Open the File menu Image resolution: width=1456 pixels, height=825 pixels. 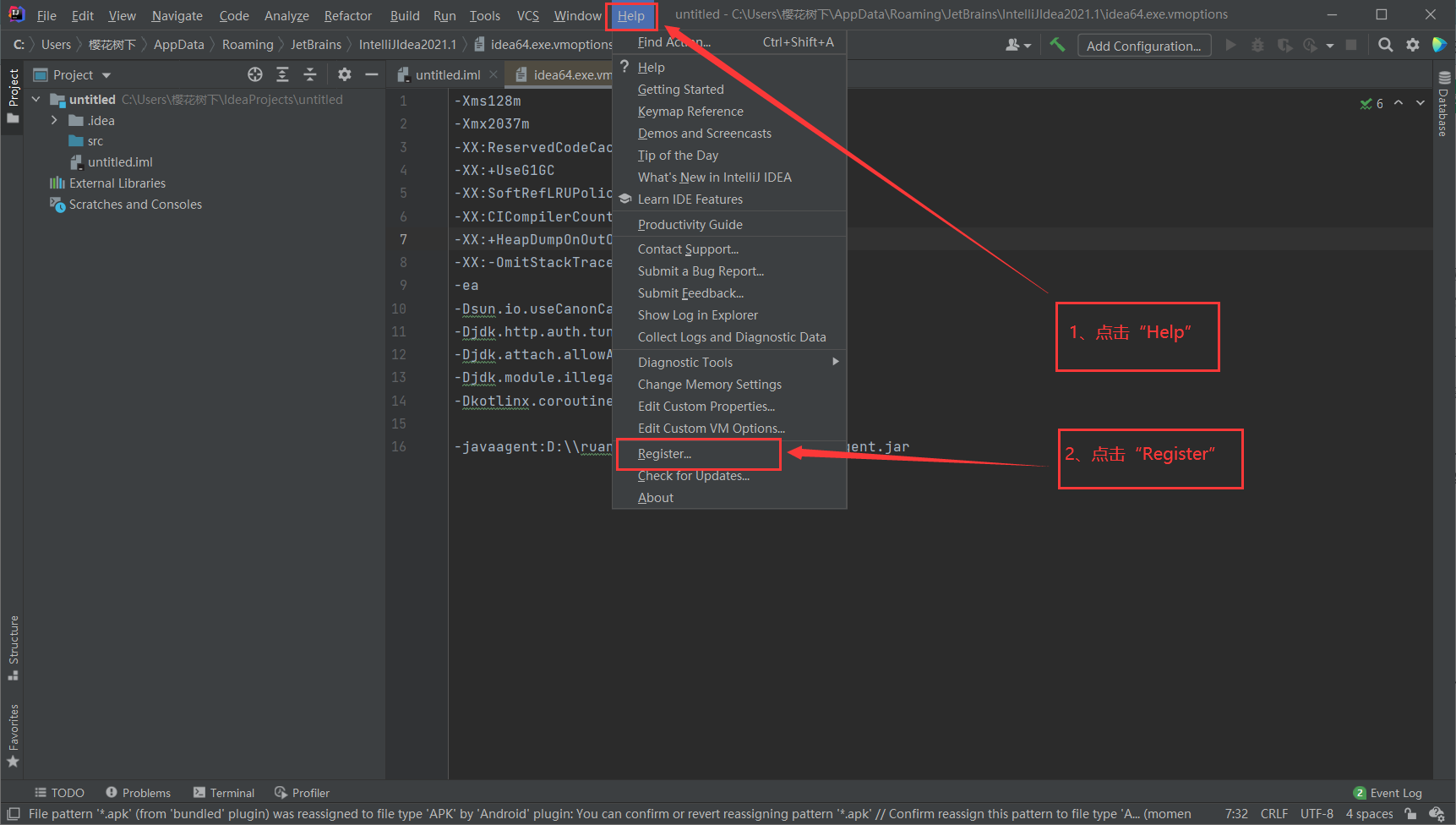tap(46, 15)
